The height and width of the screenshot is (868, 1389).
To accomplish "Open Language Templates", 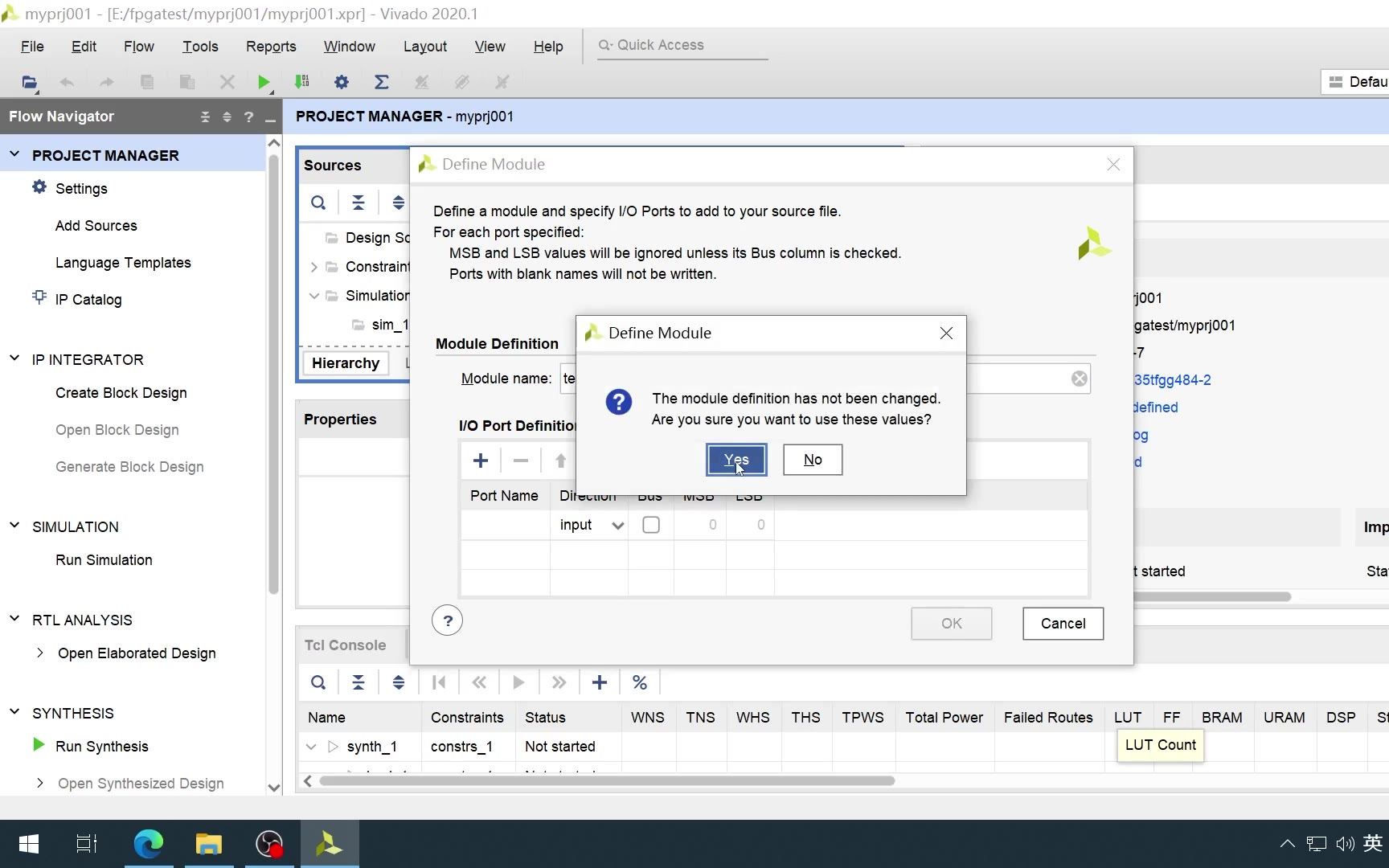I will click(x=123, y=263).
